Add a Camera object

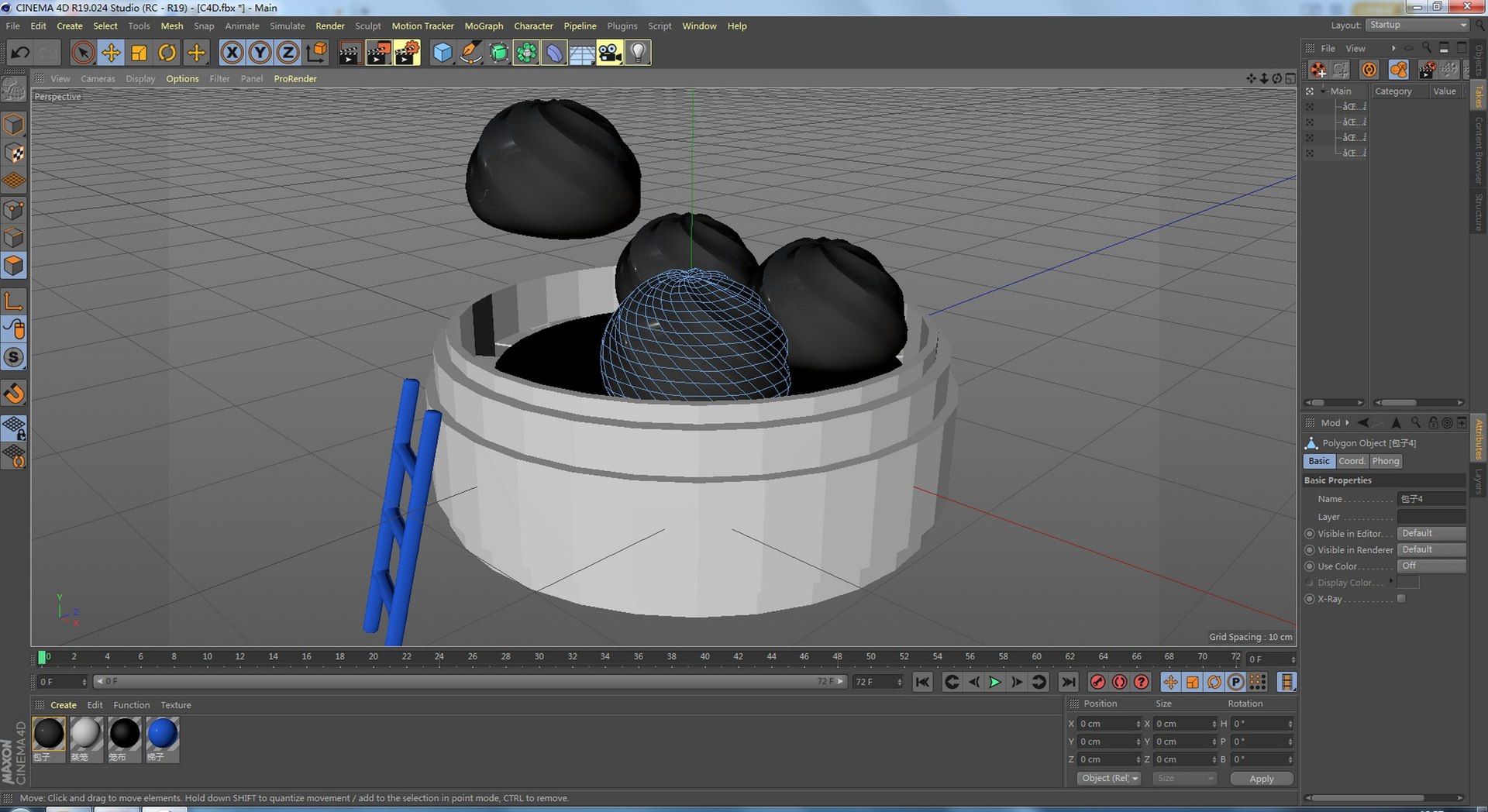tap(610, 53)
